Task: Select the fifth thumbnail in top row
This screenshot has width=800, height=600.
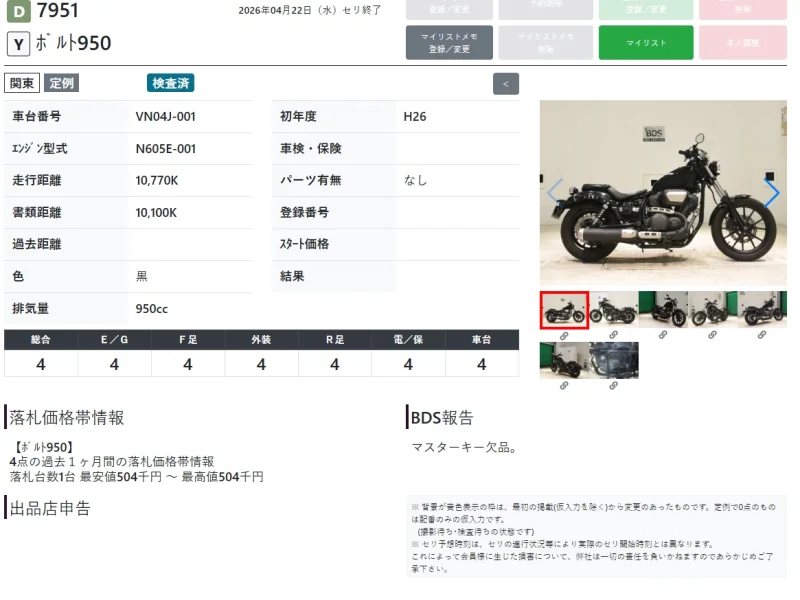Action: (762, 310)
